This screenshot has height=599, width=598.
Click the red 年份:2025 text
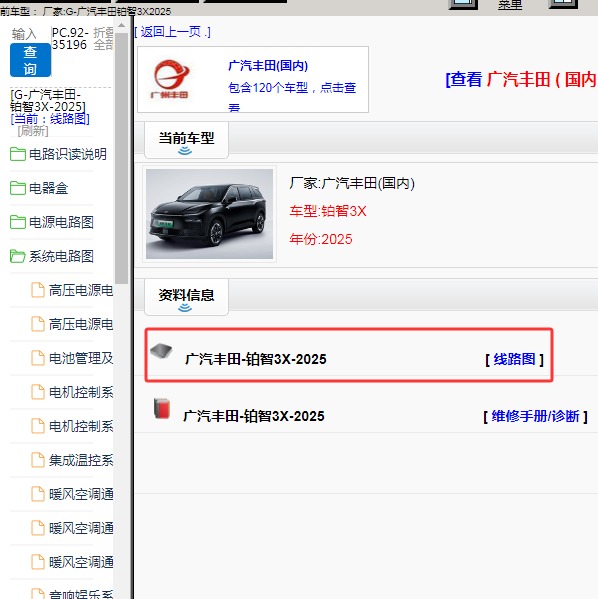[321, 239]
